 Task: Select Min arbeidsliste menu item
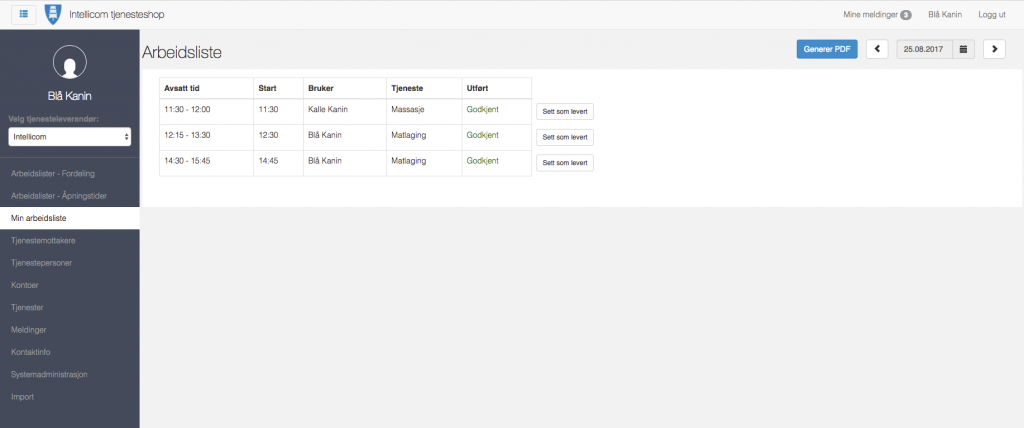coord(70,218)
